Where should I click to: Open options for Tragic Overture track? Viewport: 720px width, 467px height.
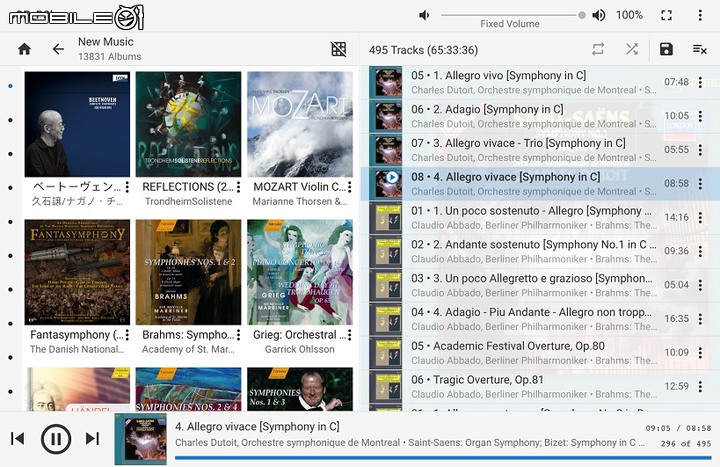pyautogui.click(x=700, y=387)
